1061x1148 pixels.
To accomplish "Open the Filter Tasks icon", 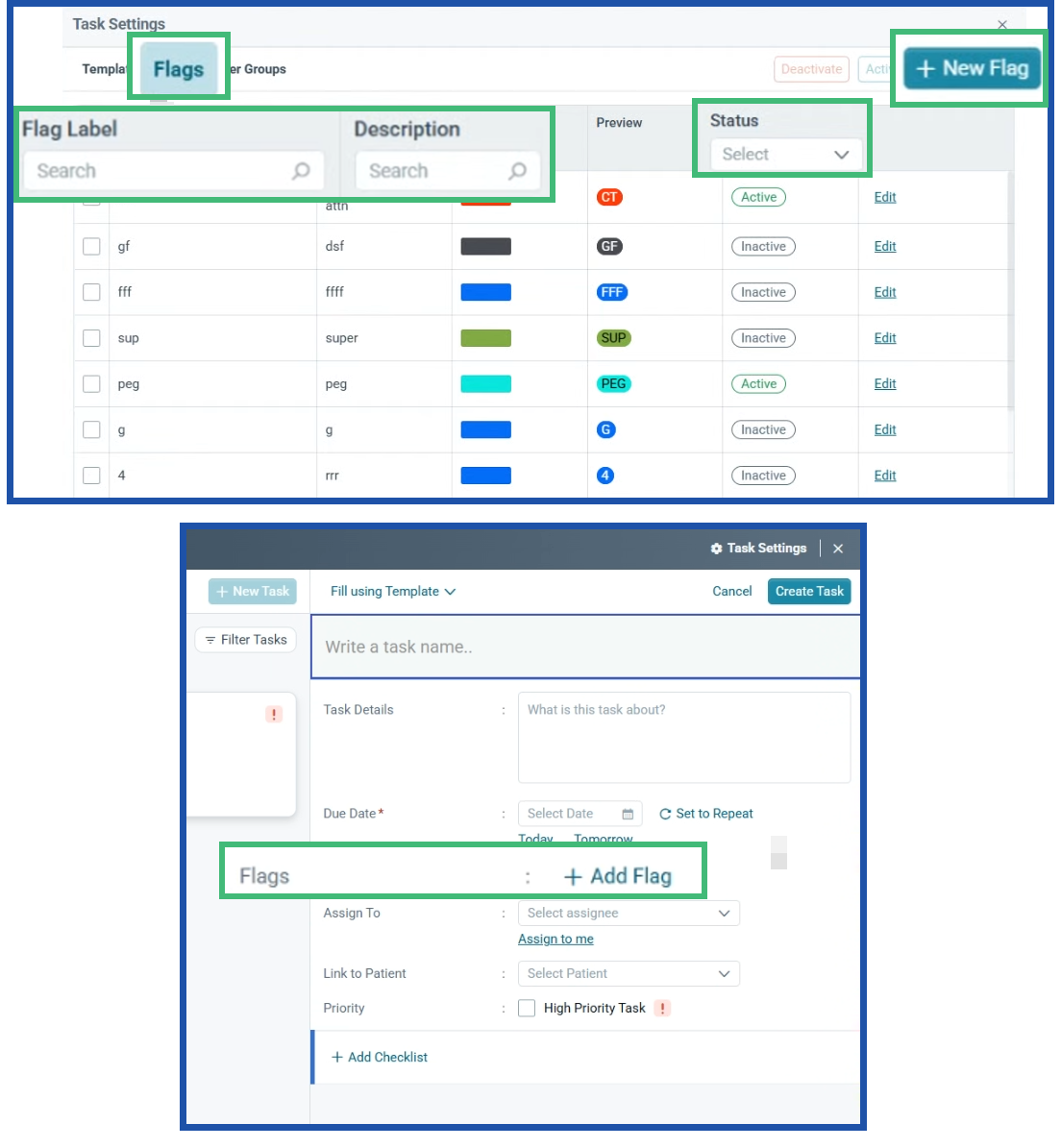I will 209,639.
